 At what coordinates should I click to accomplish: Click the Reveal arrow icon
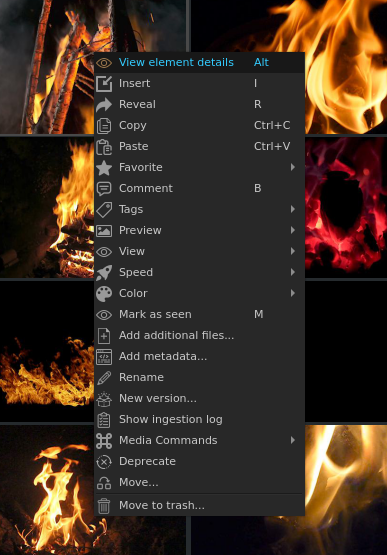(x=104, y=105)
